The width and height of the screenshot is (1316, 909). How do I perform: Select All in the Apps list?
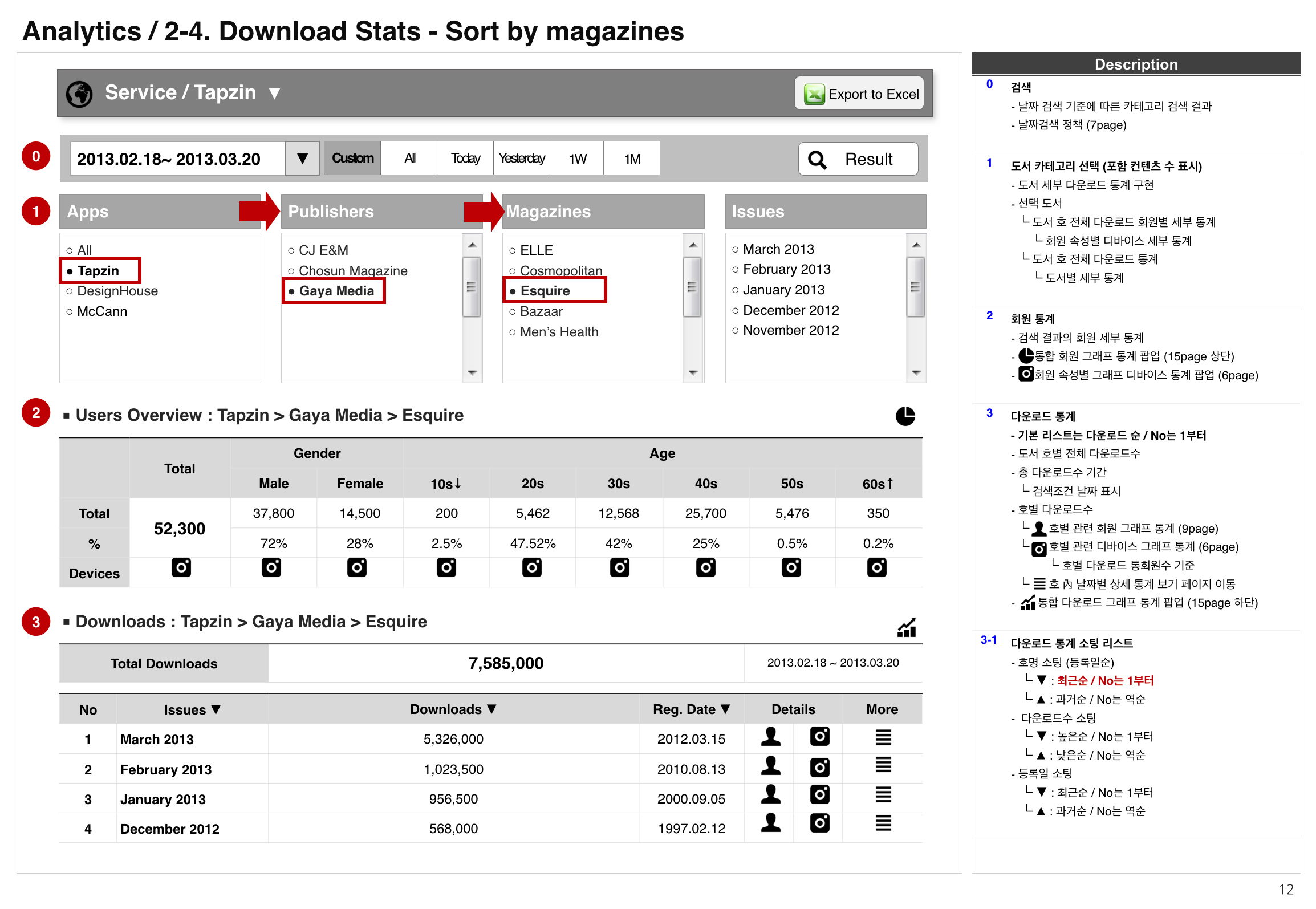(x=79, y=250)
